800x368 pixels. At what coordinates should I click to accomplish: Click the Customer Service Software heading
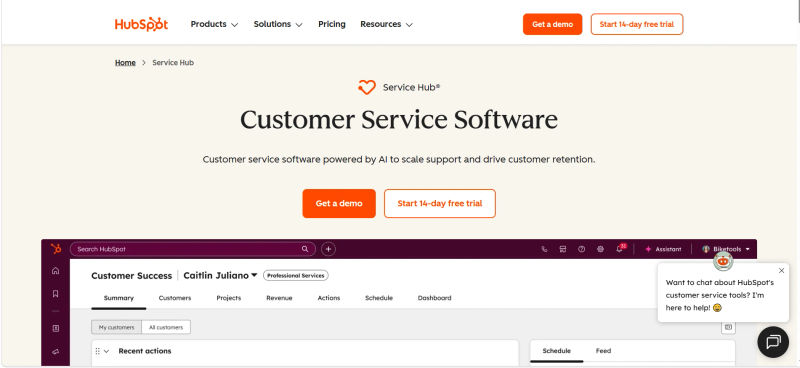(x=399, y=120)
